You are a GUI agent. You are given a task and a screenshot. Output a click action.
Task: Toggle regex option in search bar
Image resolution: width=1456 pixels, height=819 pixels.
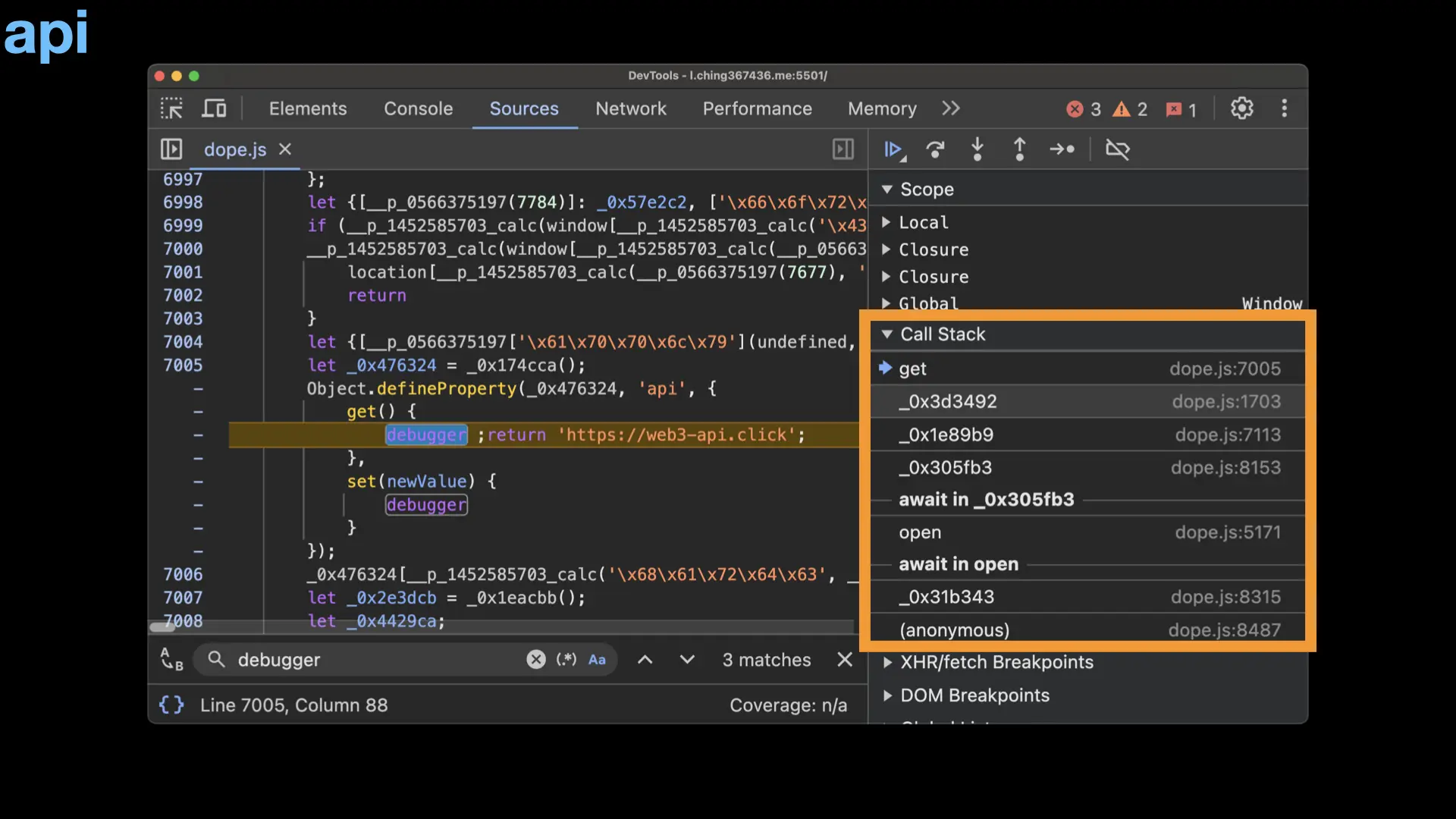[566, 660]
